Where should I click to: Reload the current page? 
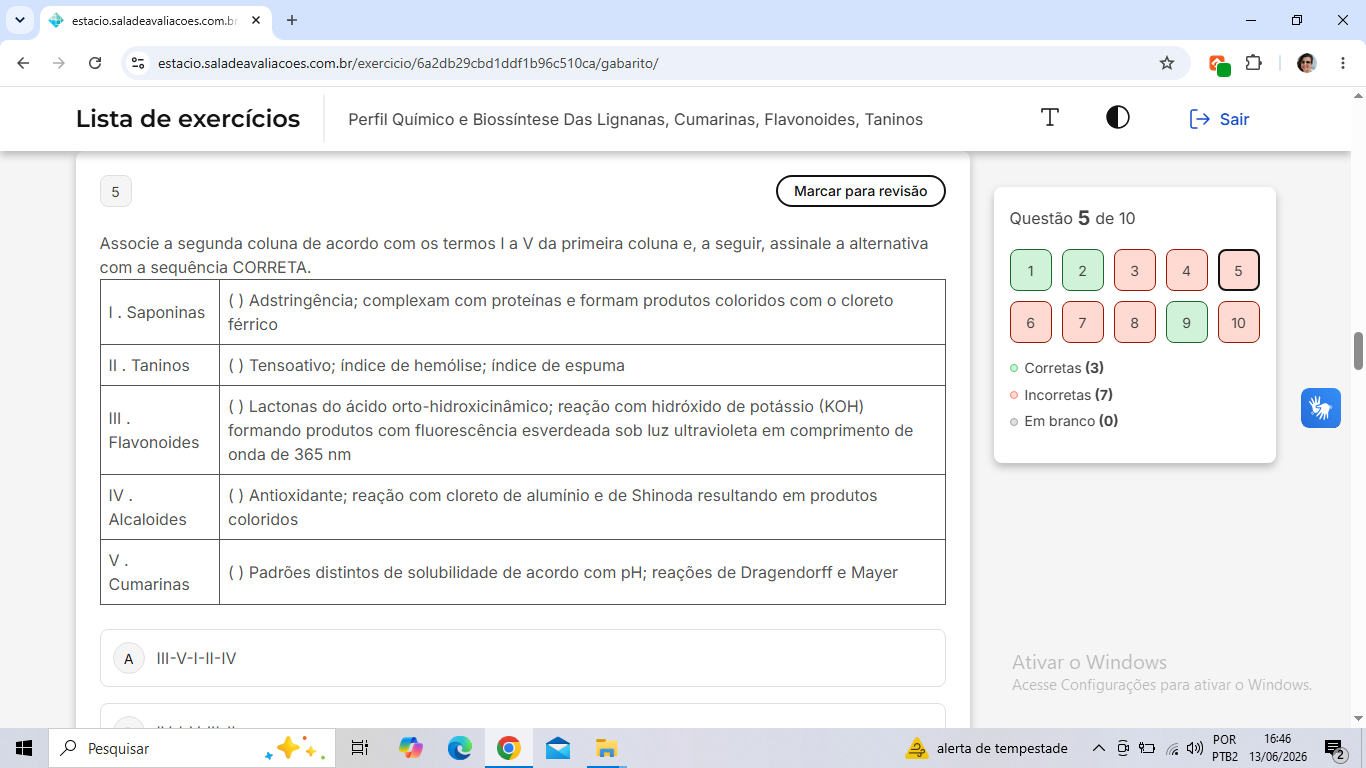pyautogui.click(x=95, y=63)
